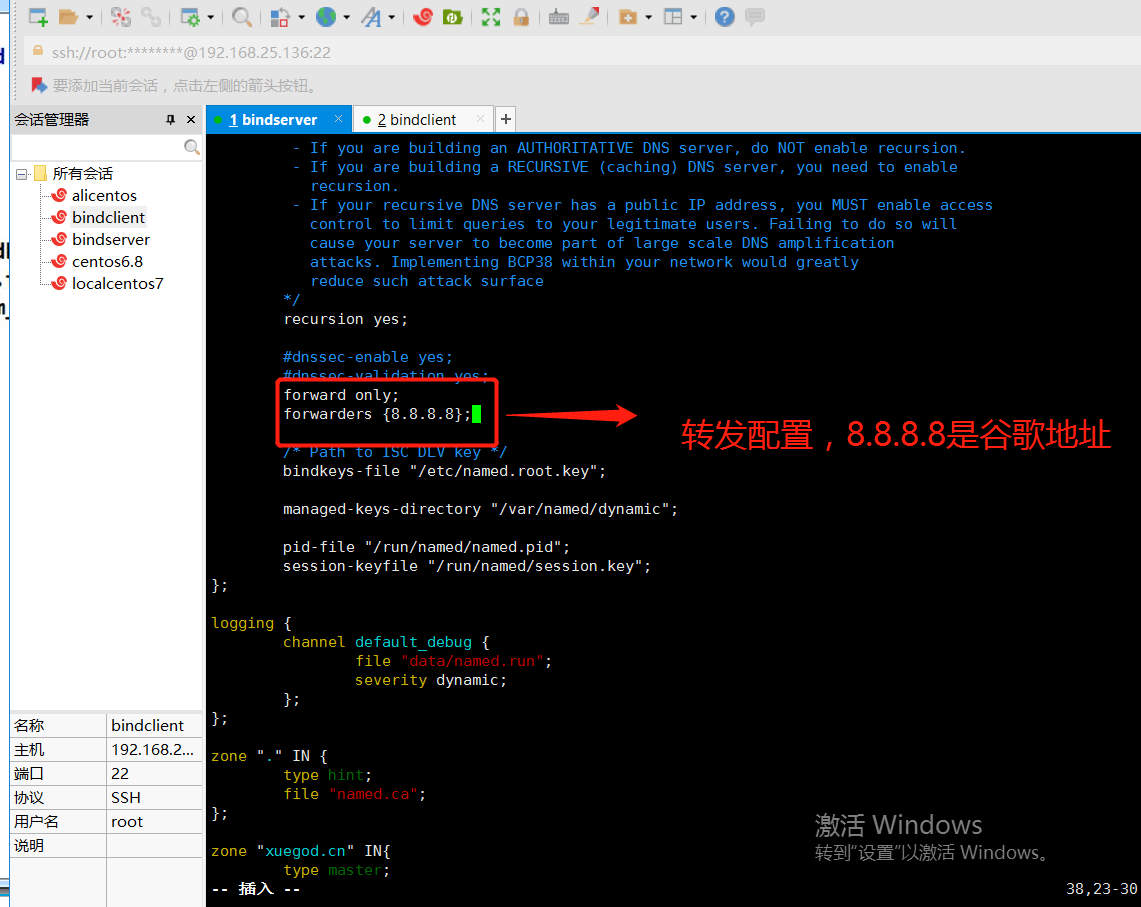Image resolution: width=1141 pixels, height=907 pixels.
Task: Click the magnifier find icon in toolbar
Action: tap(242, 17)
